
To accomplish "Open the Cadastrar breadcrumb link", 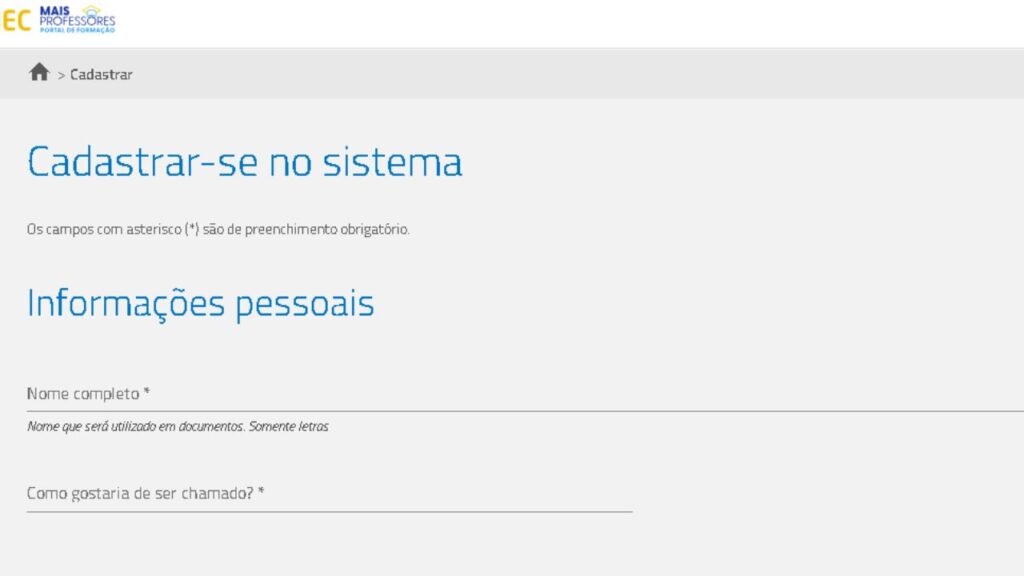I will click(x=101, y=75).
